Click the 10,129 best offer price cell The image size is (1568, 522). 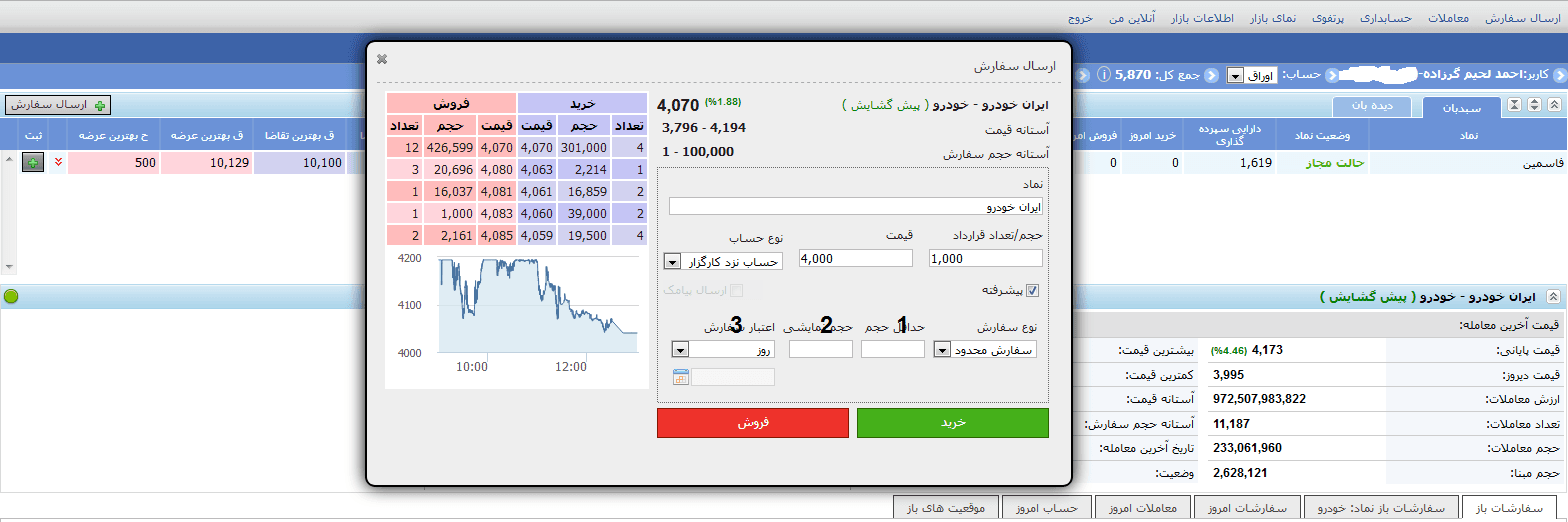(x=206, y=163)
